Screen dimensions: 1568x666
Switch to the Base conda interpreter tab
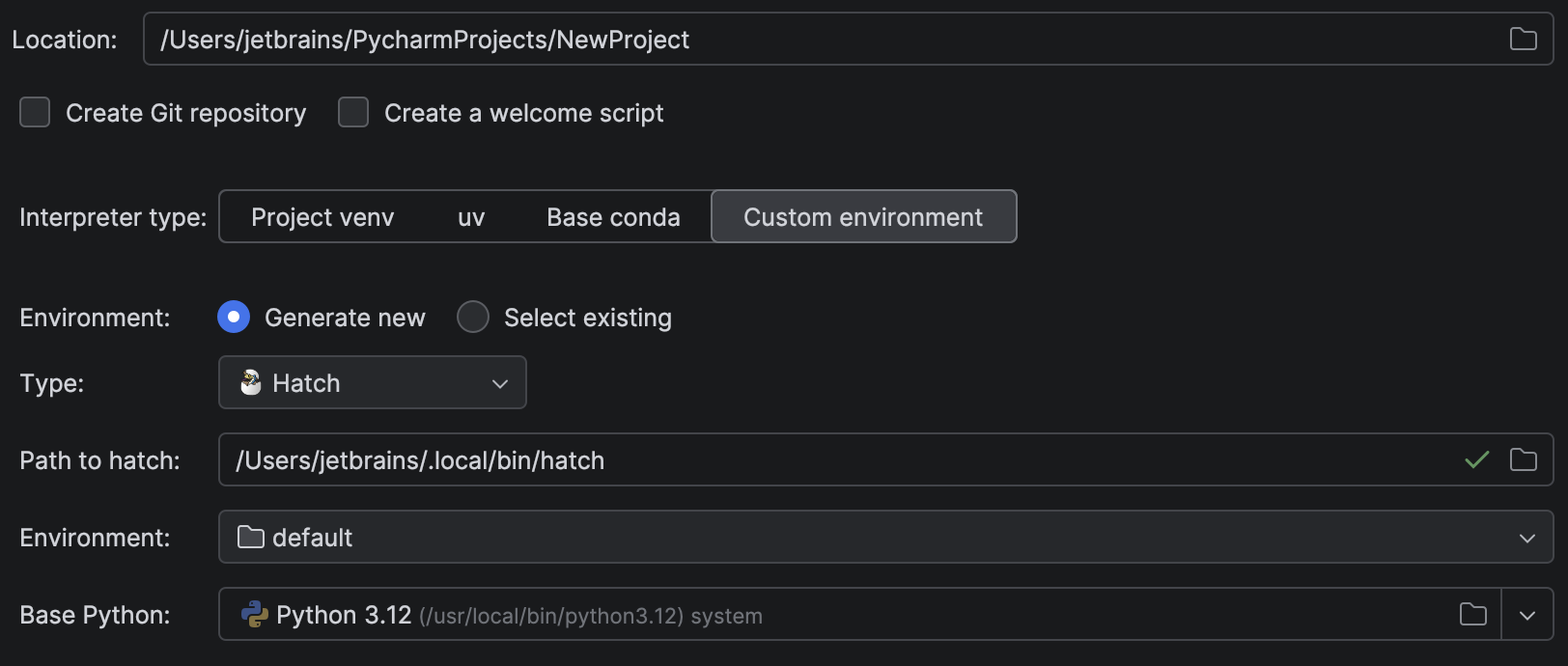click(613, 216)
